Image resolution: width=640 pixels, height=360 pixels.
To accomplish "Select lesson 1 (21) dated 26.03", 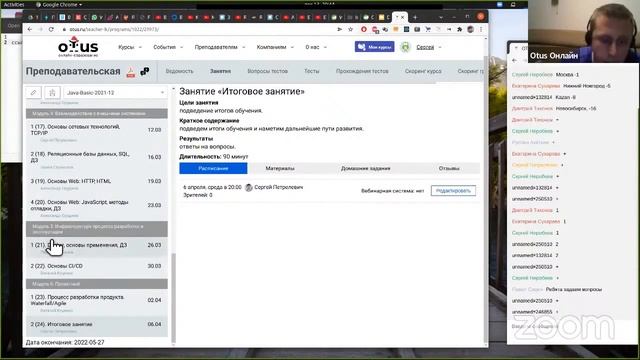I will (x=97, y=247).
